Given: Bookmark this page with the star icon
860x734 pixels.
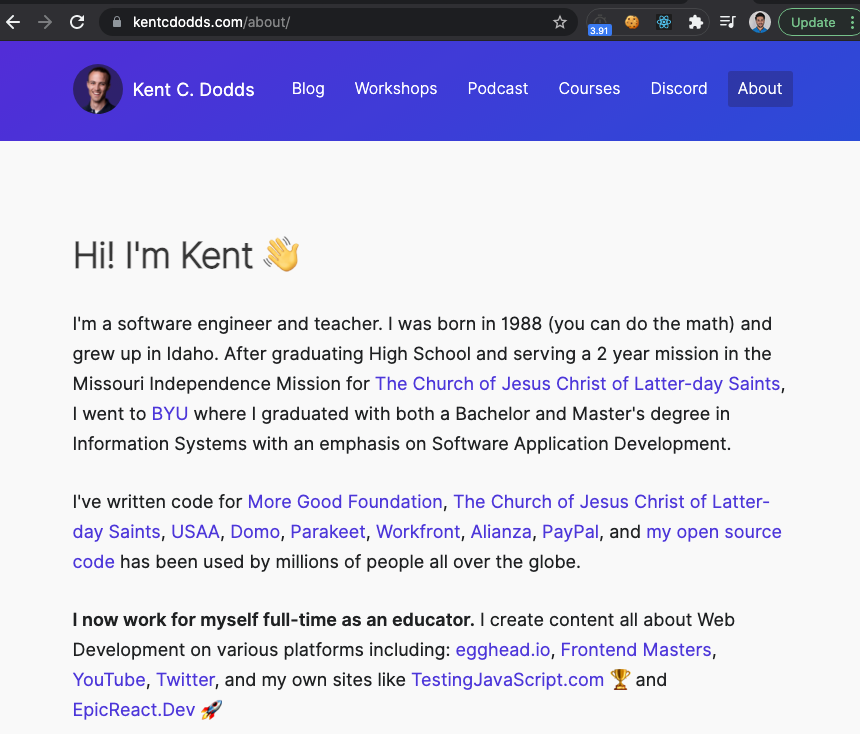Looking at the screenshot, I should point(559,22).
